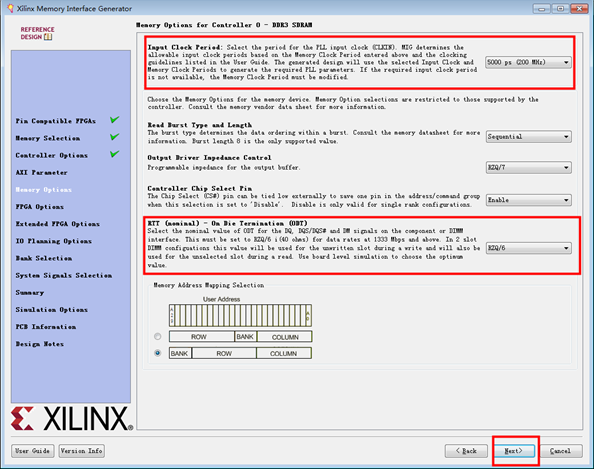The image size is (595, 471).
Task: Select FPGA Options in the sidebar
Action: pyautogui.click(x=39, y=207)
